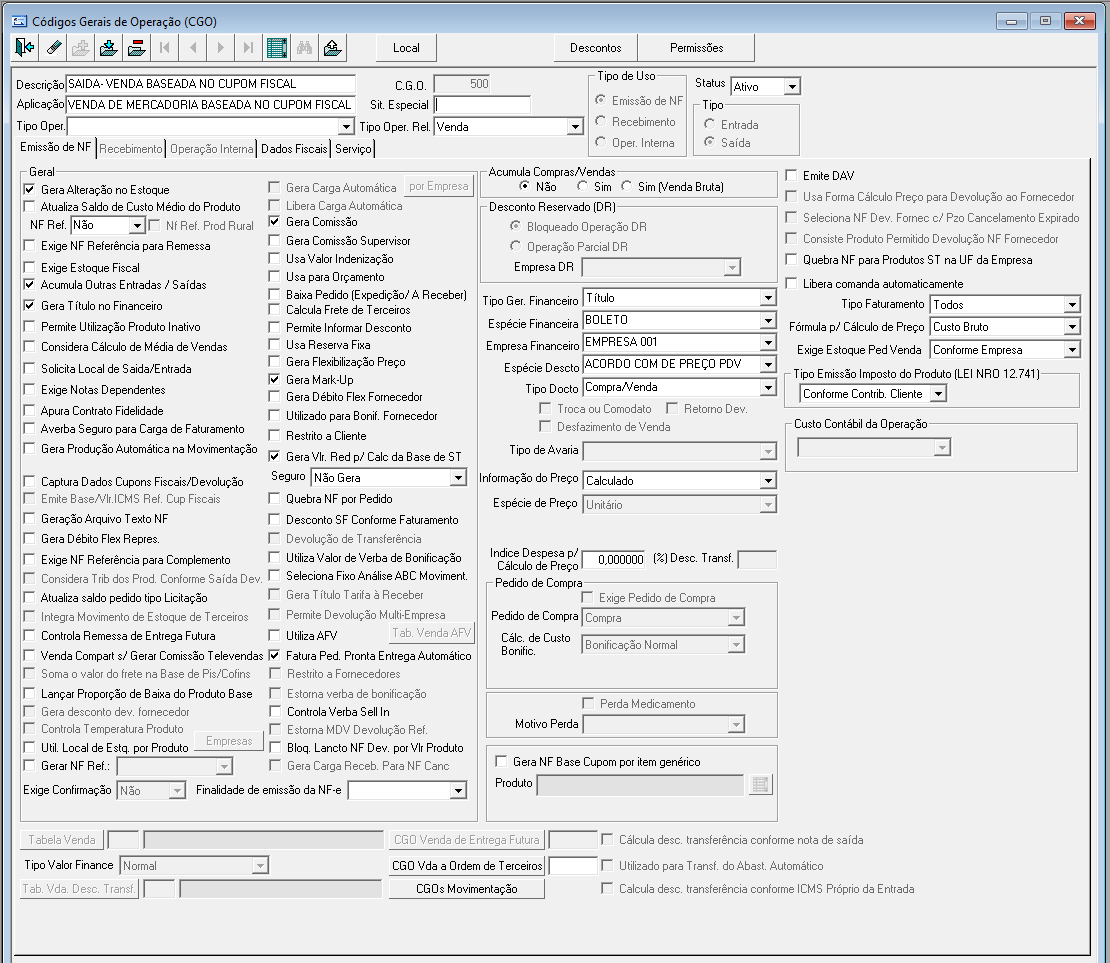
Task: Go to next record arrow
Action: (x=220, y=48)
